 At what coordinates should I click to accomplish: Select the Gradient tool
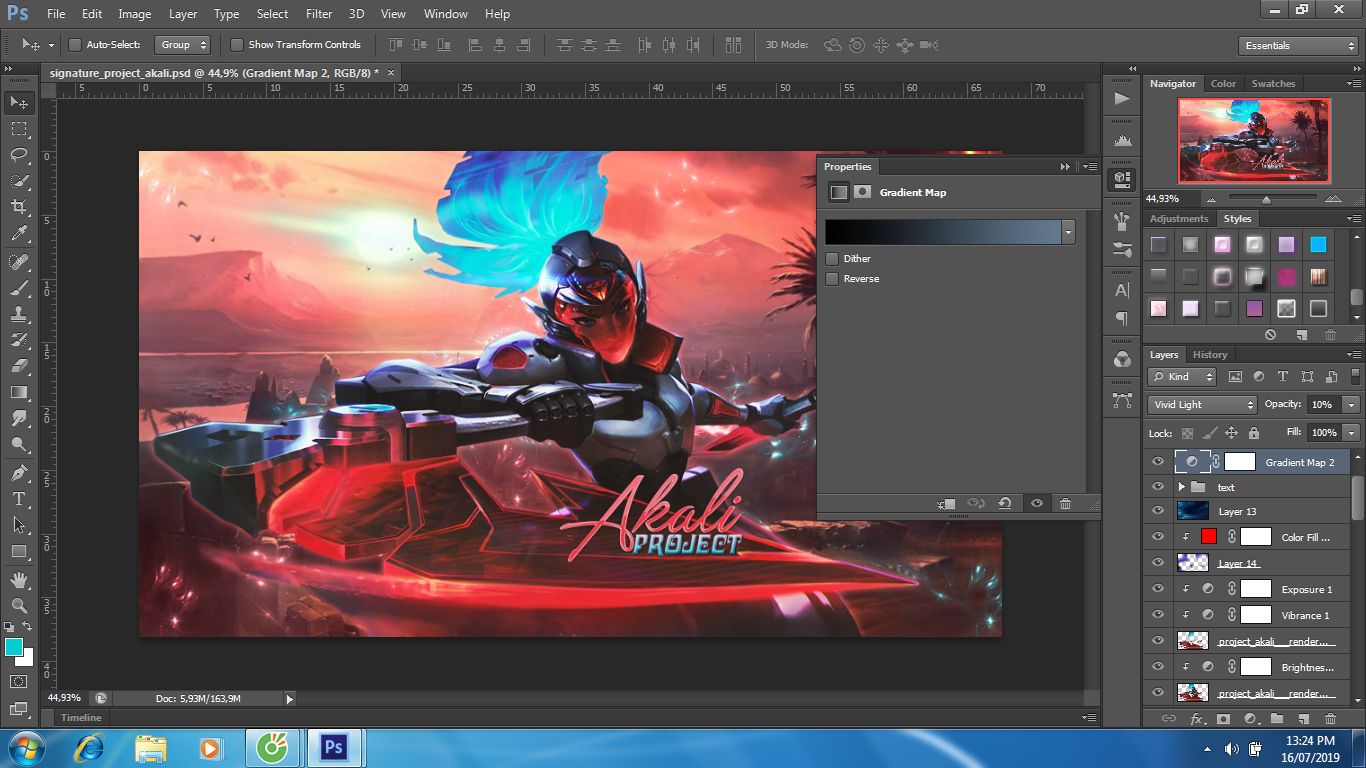[19, 392]
